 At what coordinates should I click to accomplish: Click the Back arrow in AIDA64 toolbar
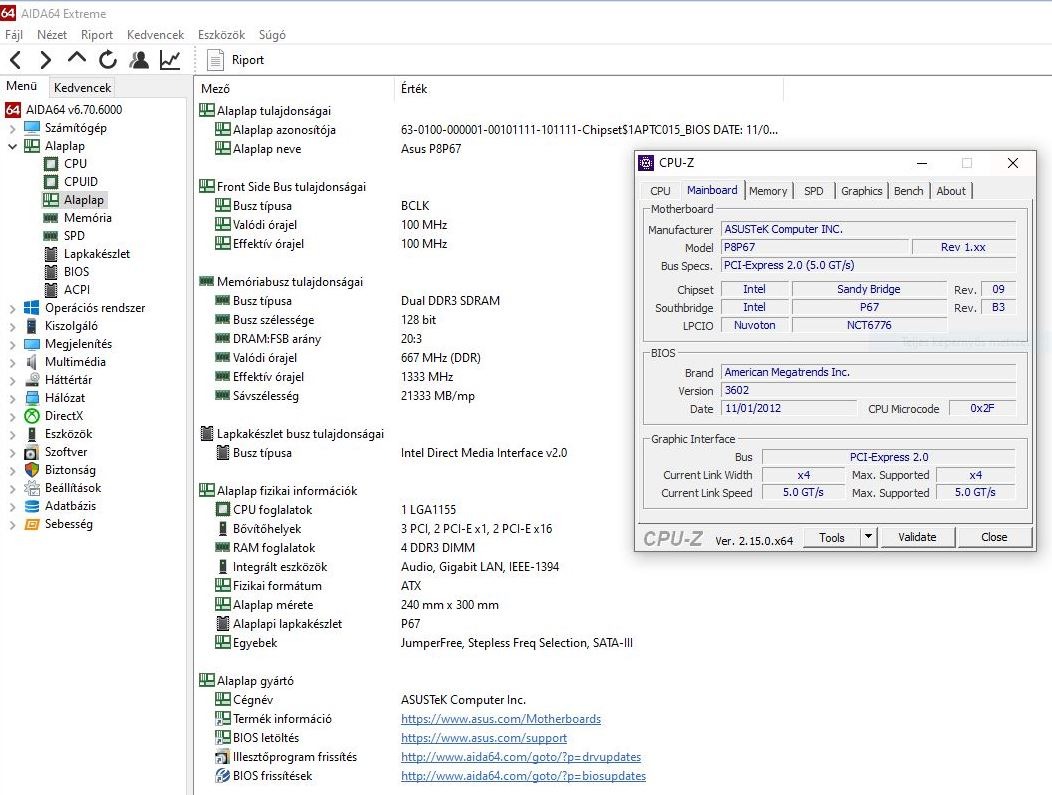[x=16, y=60]
